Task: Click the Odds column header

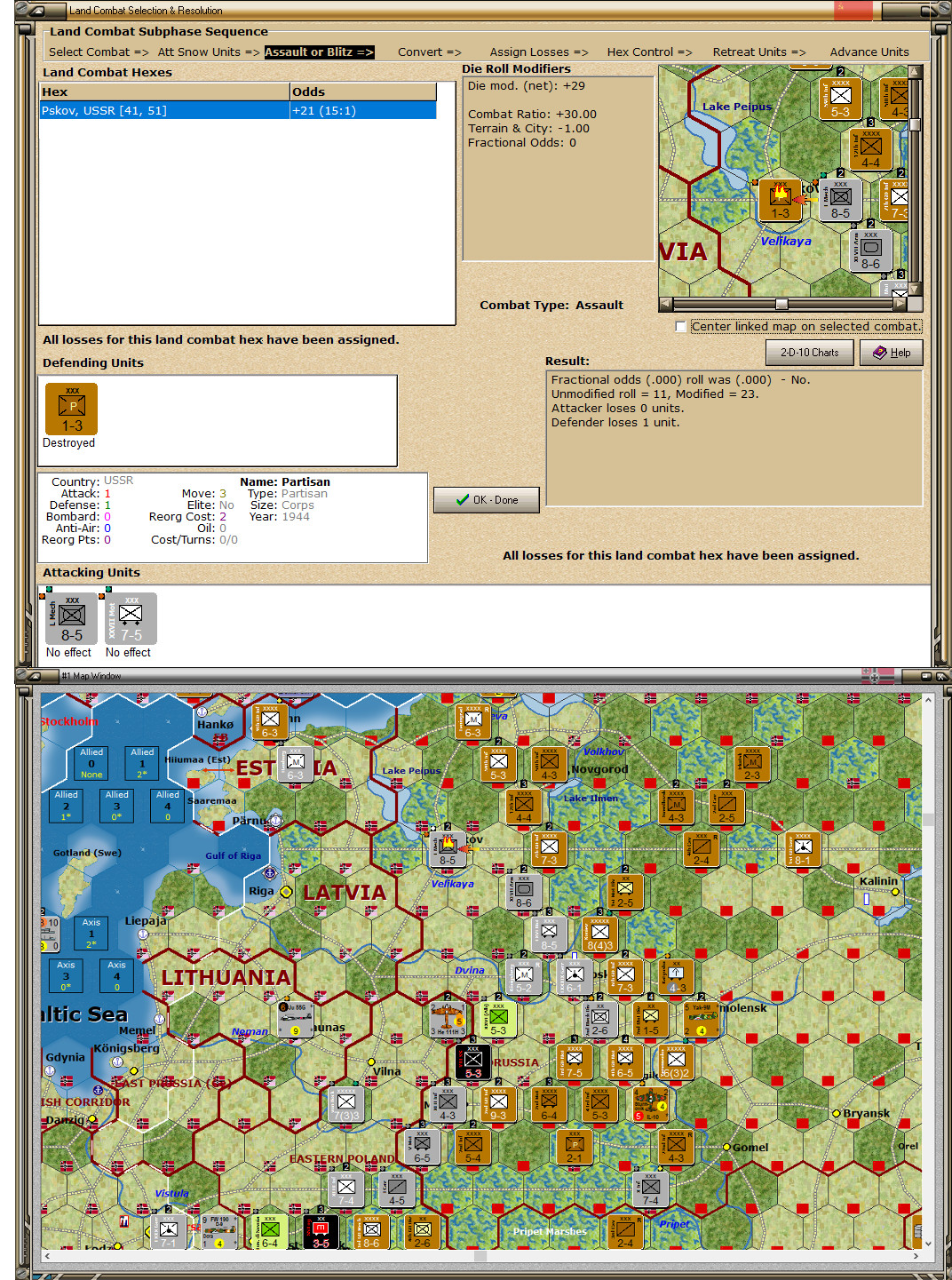Action: [363, 91]
